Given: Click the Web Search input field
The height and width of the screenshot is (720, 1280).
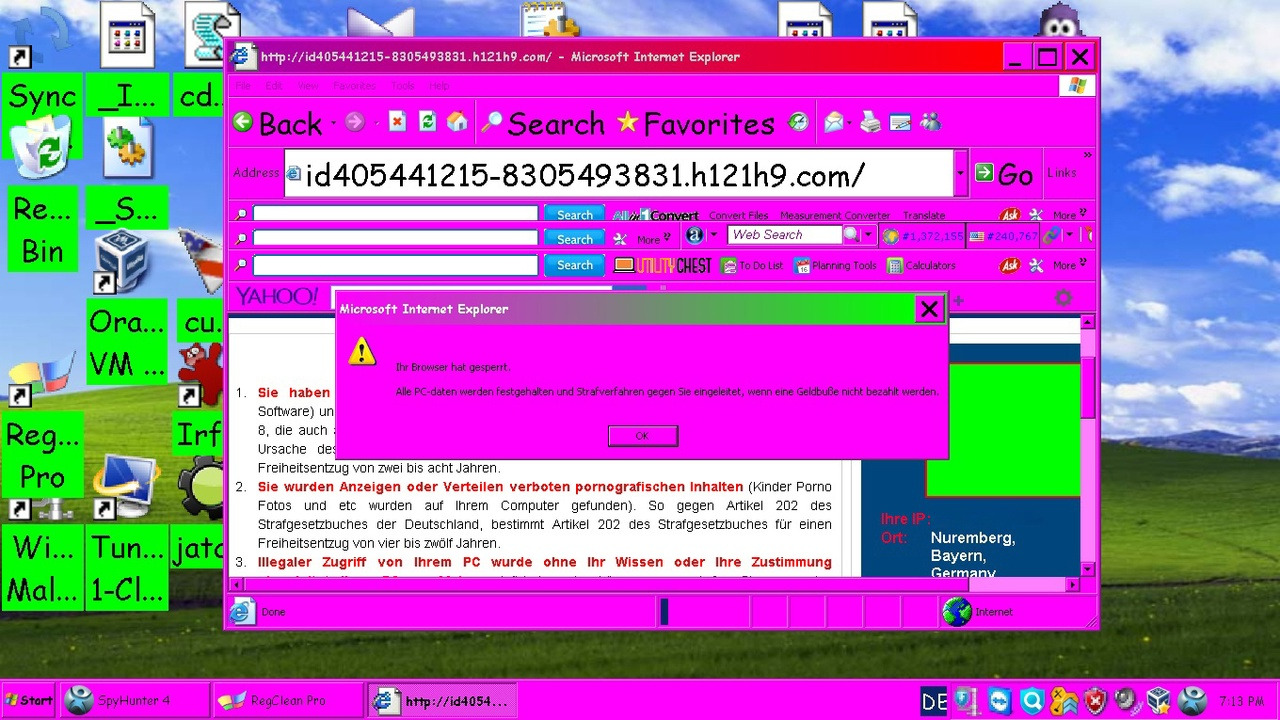Looking at the screenshot, I should pos(784,235).
